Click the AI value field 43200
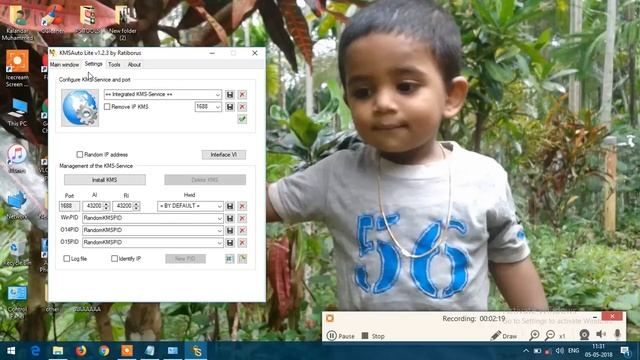 (x=93, y=206)
